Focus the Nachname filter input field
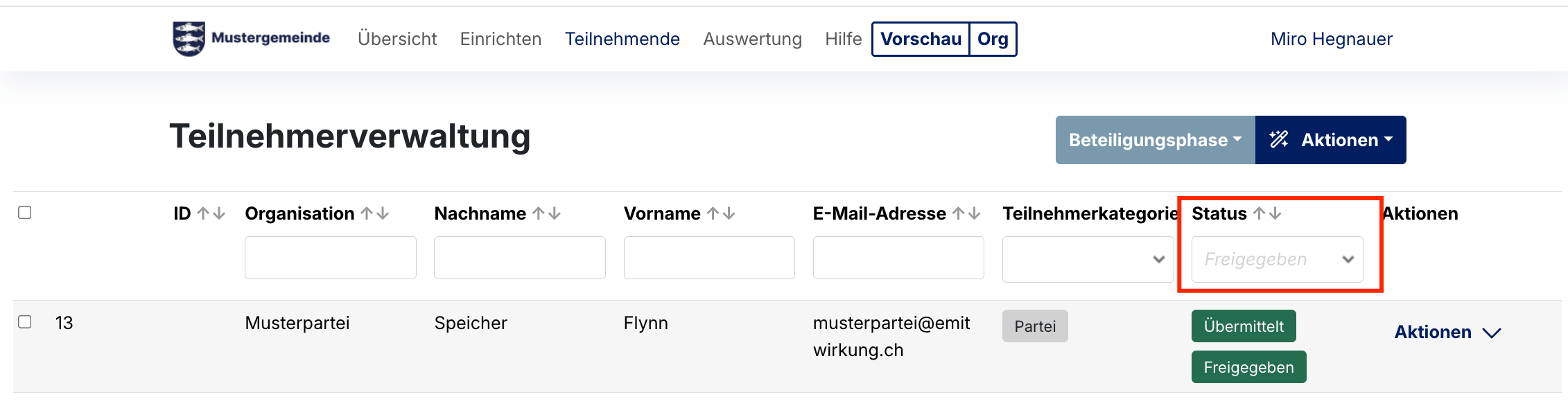 click(519, 258)
